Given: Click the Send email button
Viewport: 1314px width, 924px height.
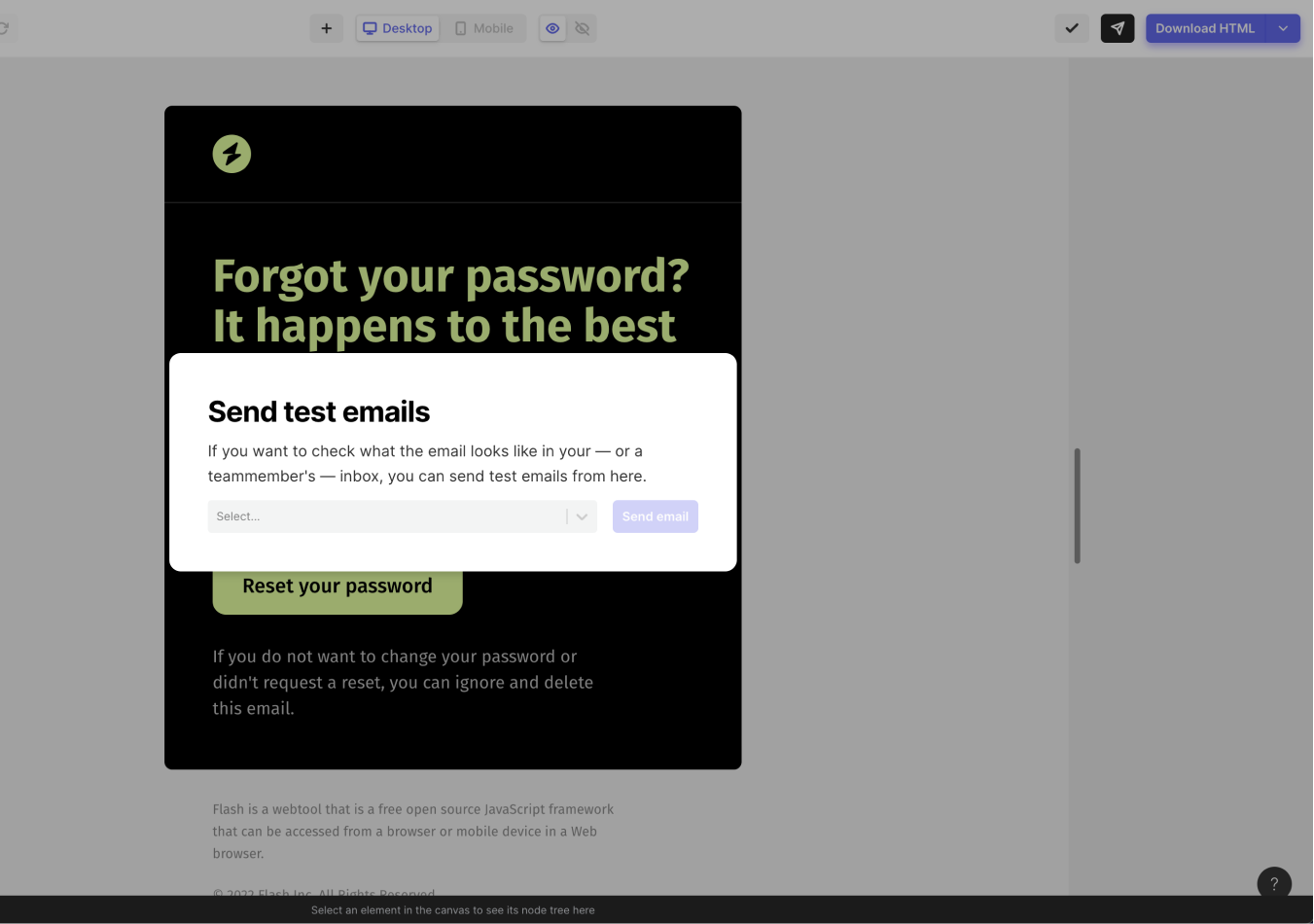Looking at the screenshot, I should pyautogui.click(x=655, y=516).
